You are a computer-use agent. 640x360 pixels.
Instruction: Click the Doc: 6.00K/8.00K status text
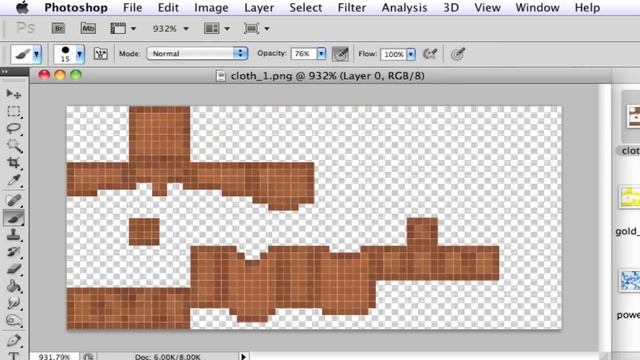(168, 357)
